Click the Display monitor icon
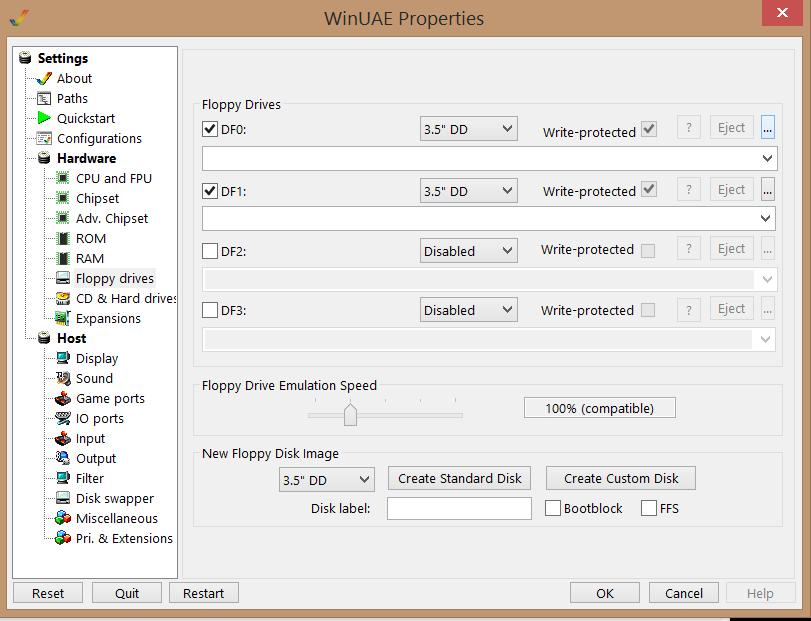This screenshot has height=621, width=811. [63, 358]
